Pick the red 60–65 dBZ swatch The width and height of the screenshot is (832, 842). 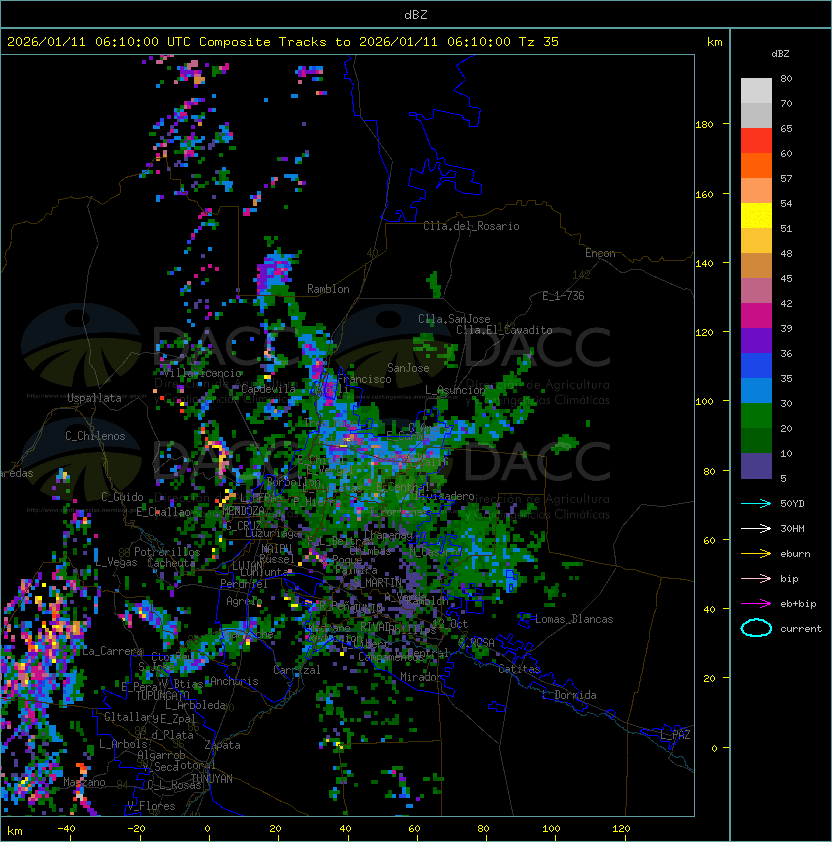[756, 141]
